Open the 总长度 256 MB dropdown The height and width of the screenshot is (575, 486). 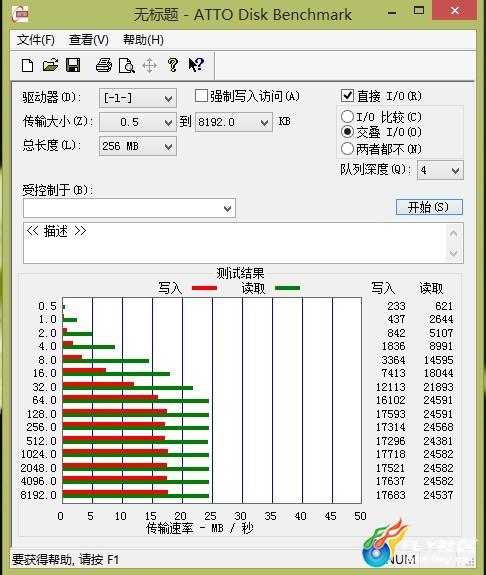(x=138, y=146)
